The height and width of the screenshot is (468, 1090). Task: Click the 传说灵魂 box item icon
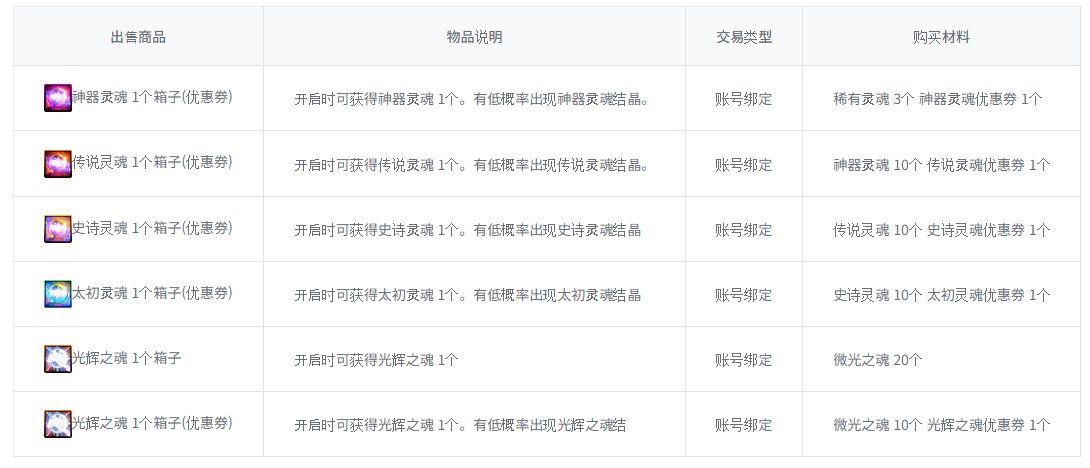click(x=58, y=164)
